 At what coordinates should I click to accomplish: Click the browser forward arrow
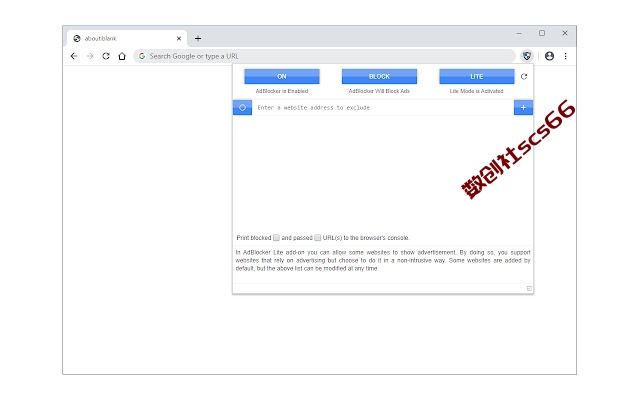[90, 56]
